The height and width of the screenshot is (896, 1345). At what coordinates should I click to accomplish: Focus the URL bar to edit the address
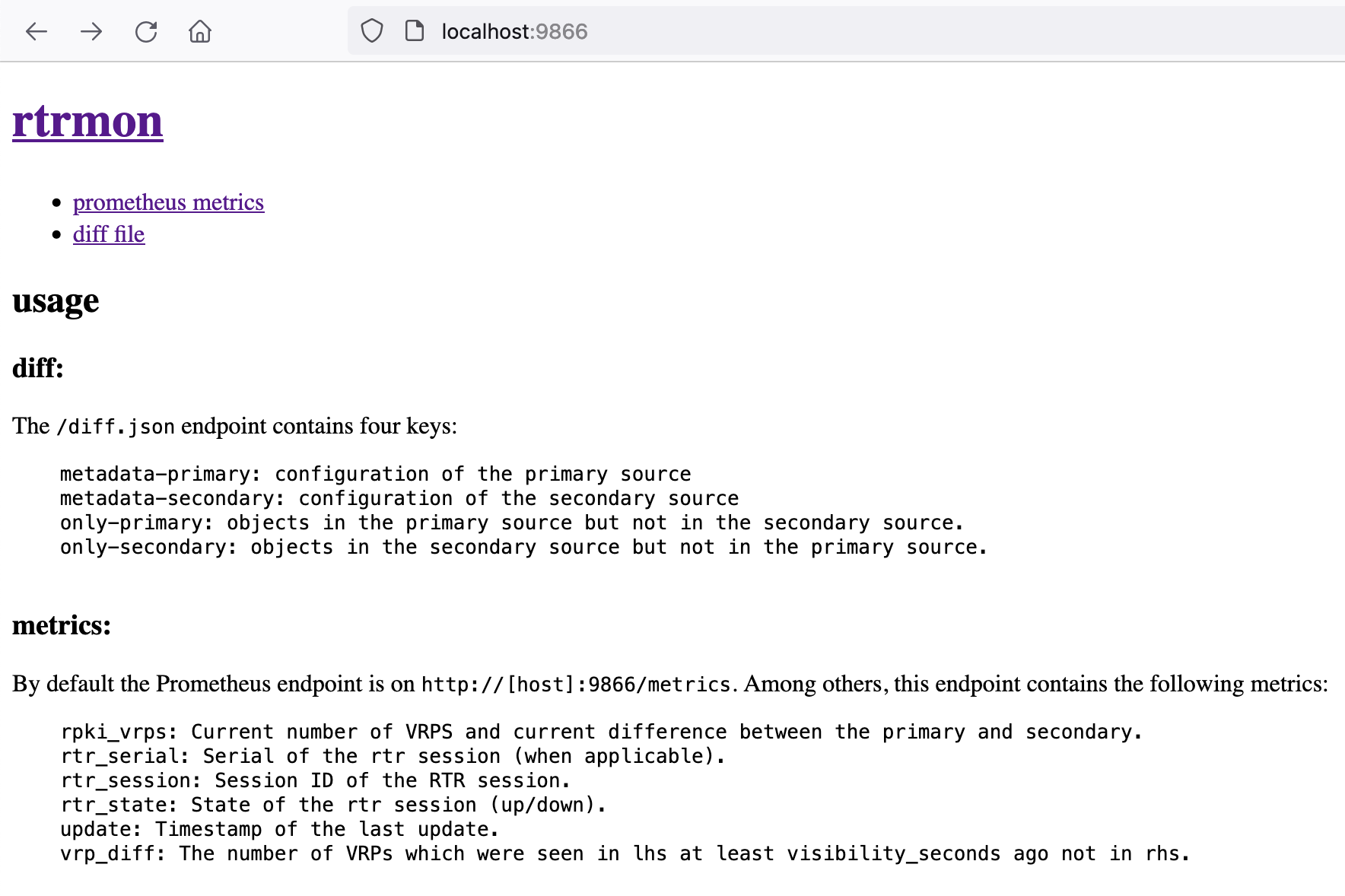coord(514,31)
